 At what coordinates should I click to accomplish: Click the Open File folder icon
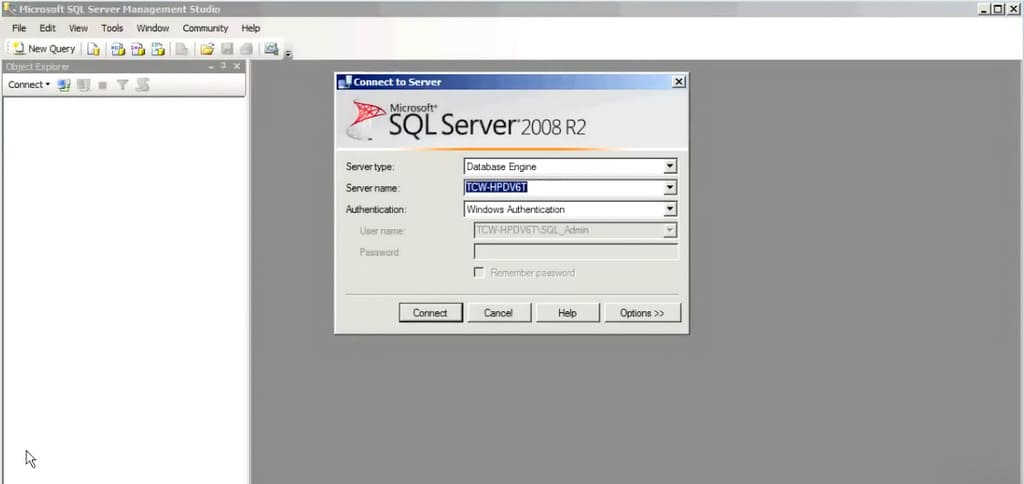(207, 49)
